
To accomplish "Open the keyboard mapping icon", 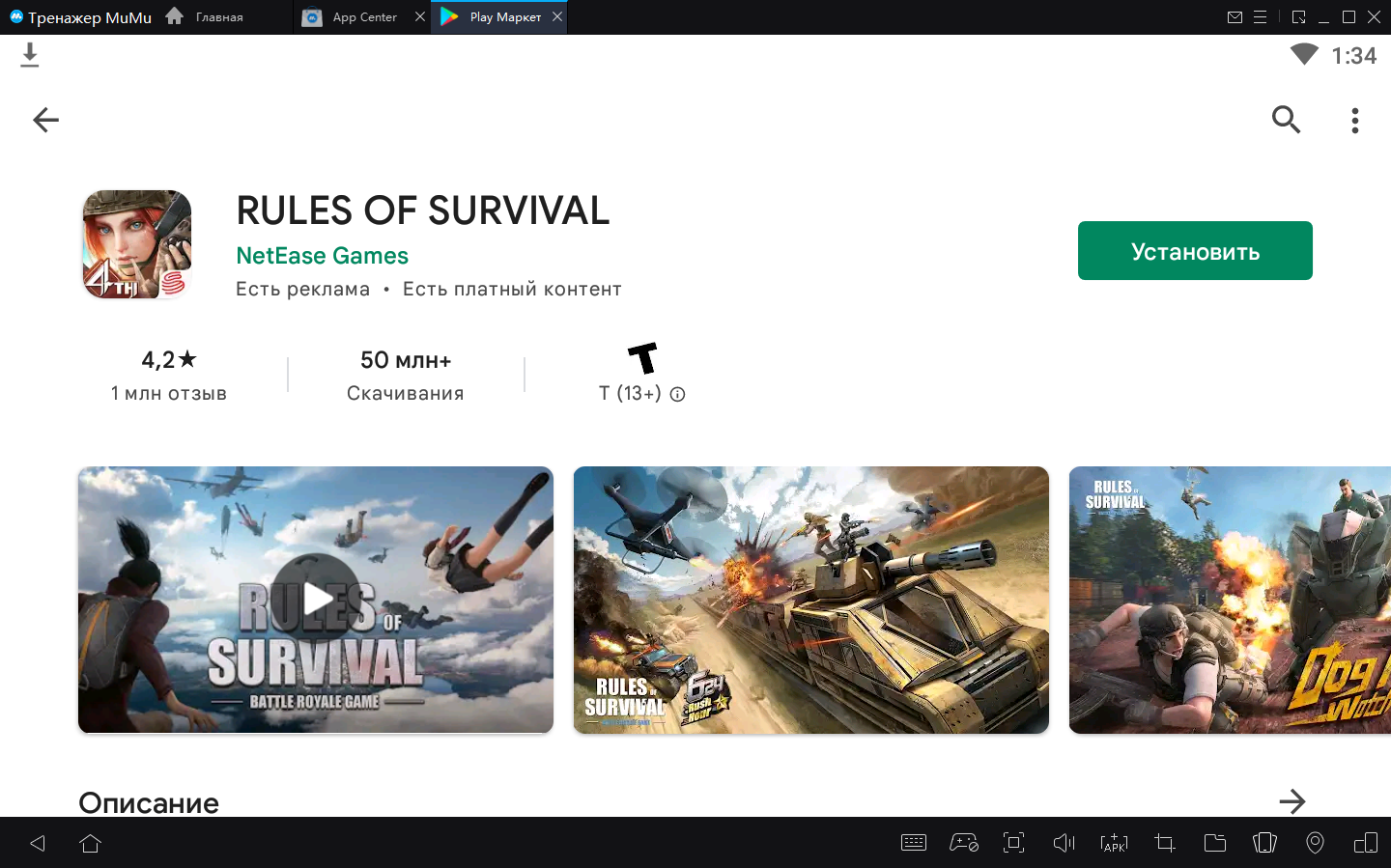I will (x=913, y=843).
